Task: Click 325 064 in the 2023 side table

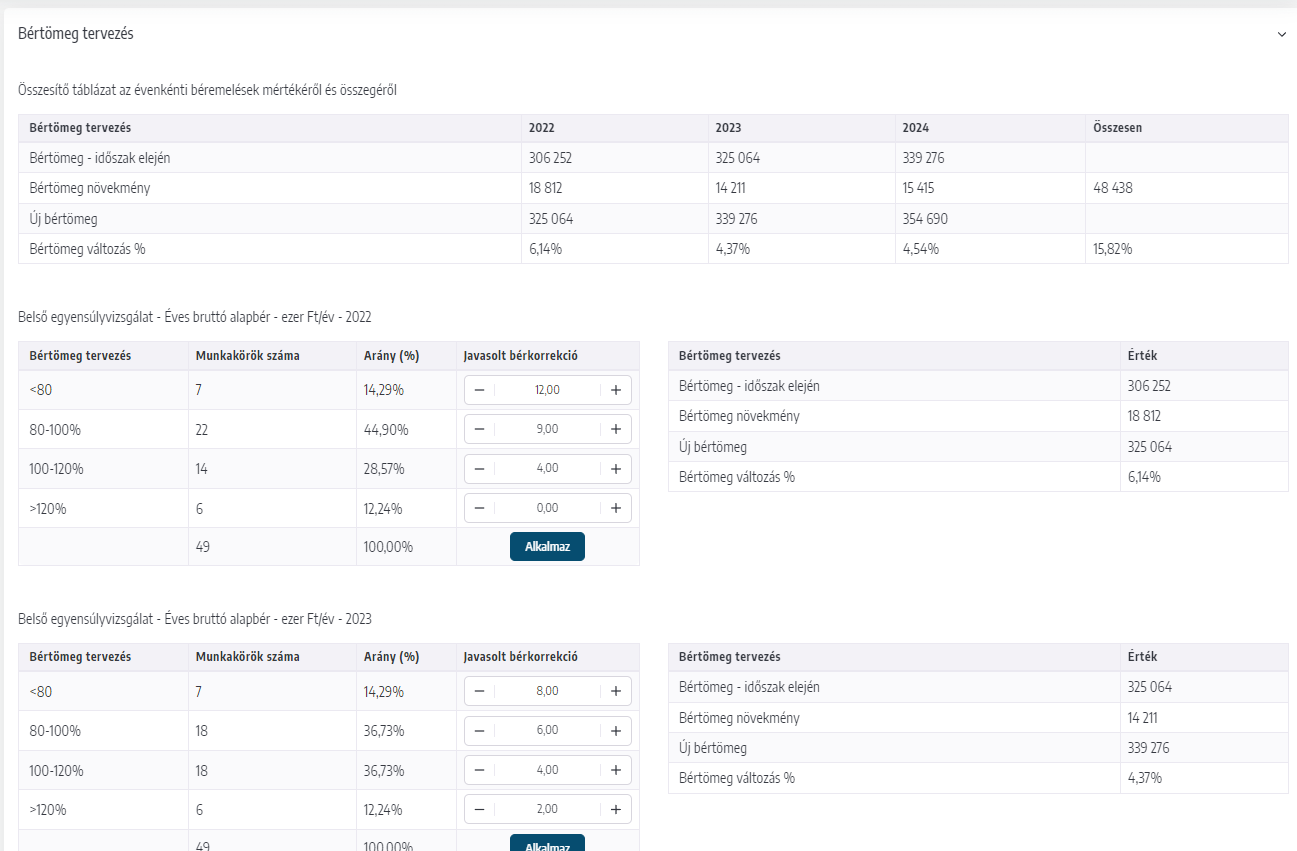Action: [1150, 687]
